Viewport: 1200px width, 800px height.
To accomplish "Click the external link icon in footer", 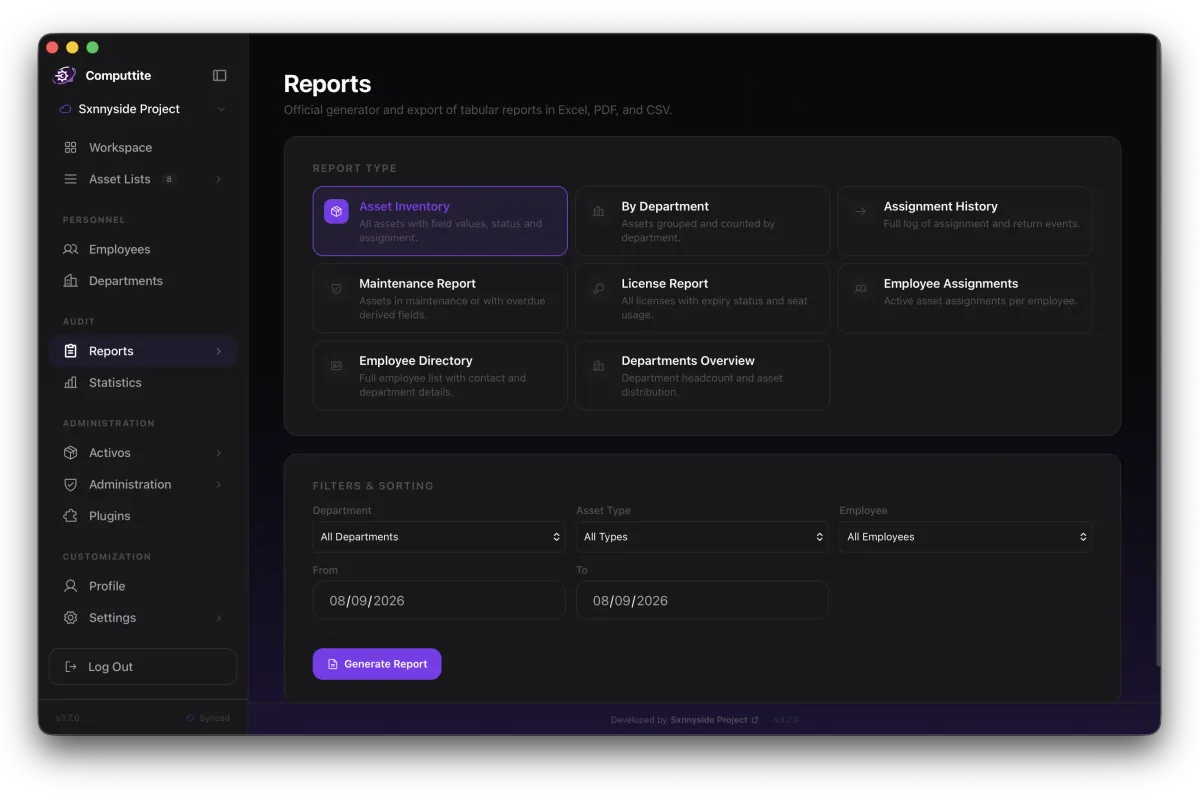I will tap(755, 720).
